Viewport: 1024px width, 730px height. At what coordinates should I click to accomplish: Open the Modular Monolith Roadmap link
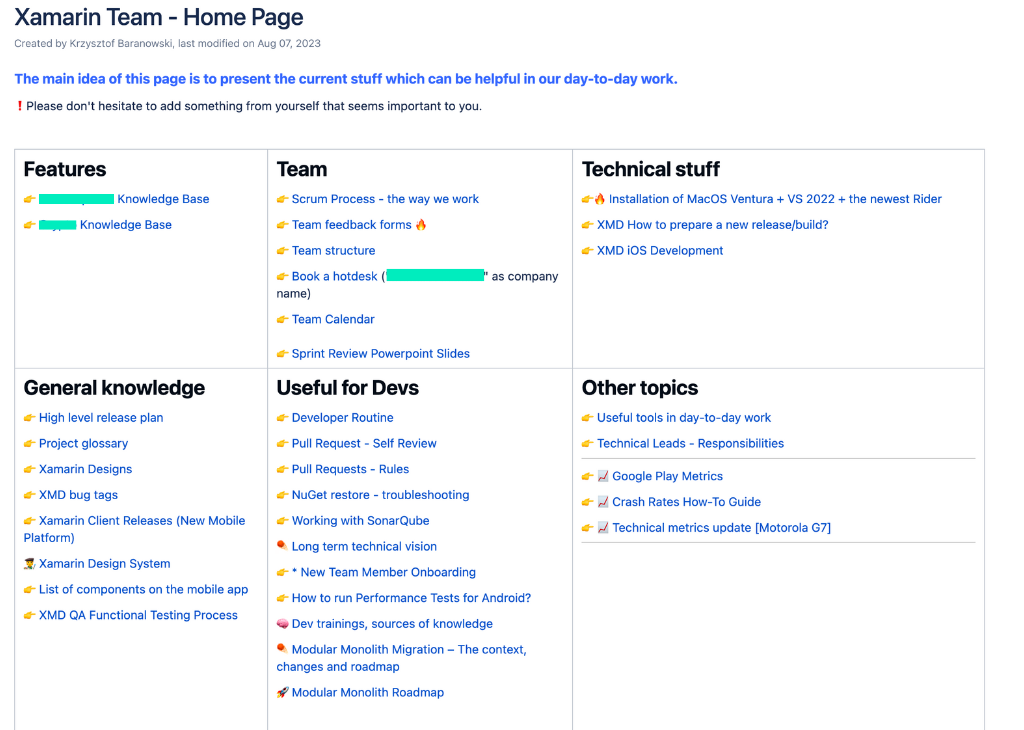click(368, 693)
